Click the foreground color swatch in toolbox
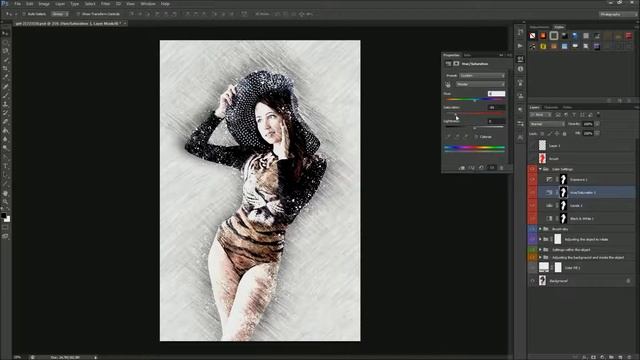Screen dimensions: 640x360 tap(4, 216)
